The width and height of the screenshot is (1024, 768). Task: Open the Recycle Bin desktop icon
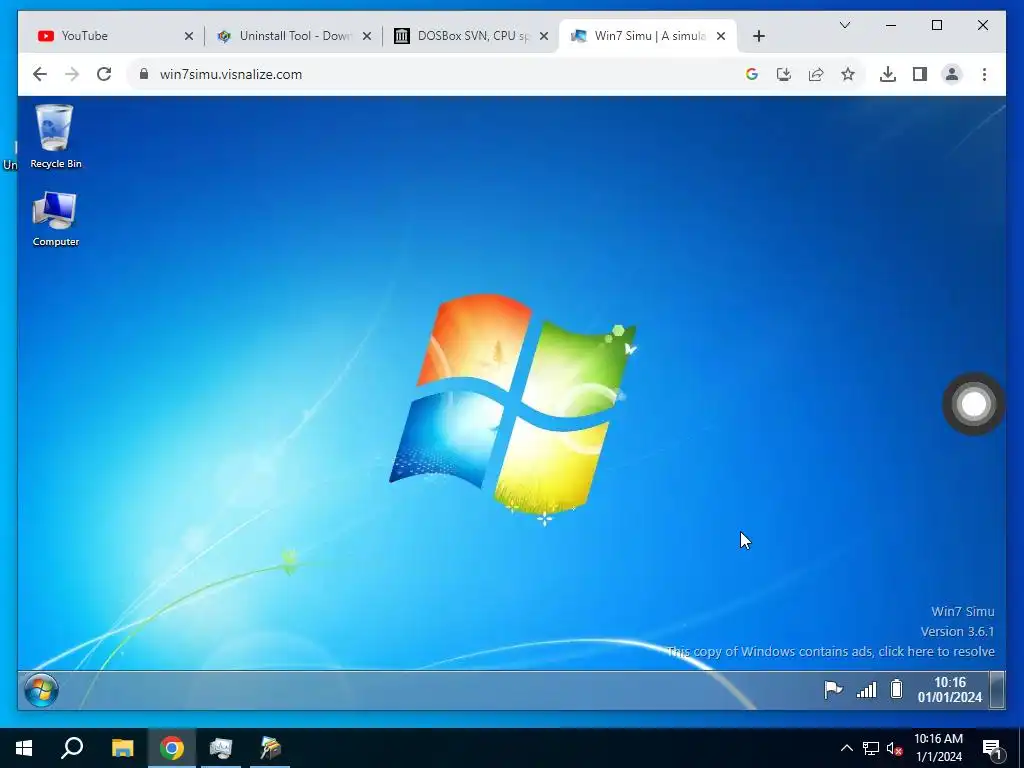point(55,136)
